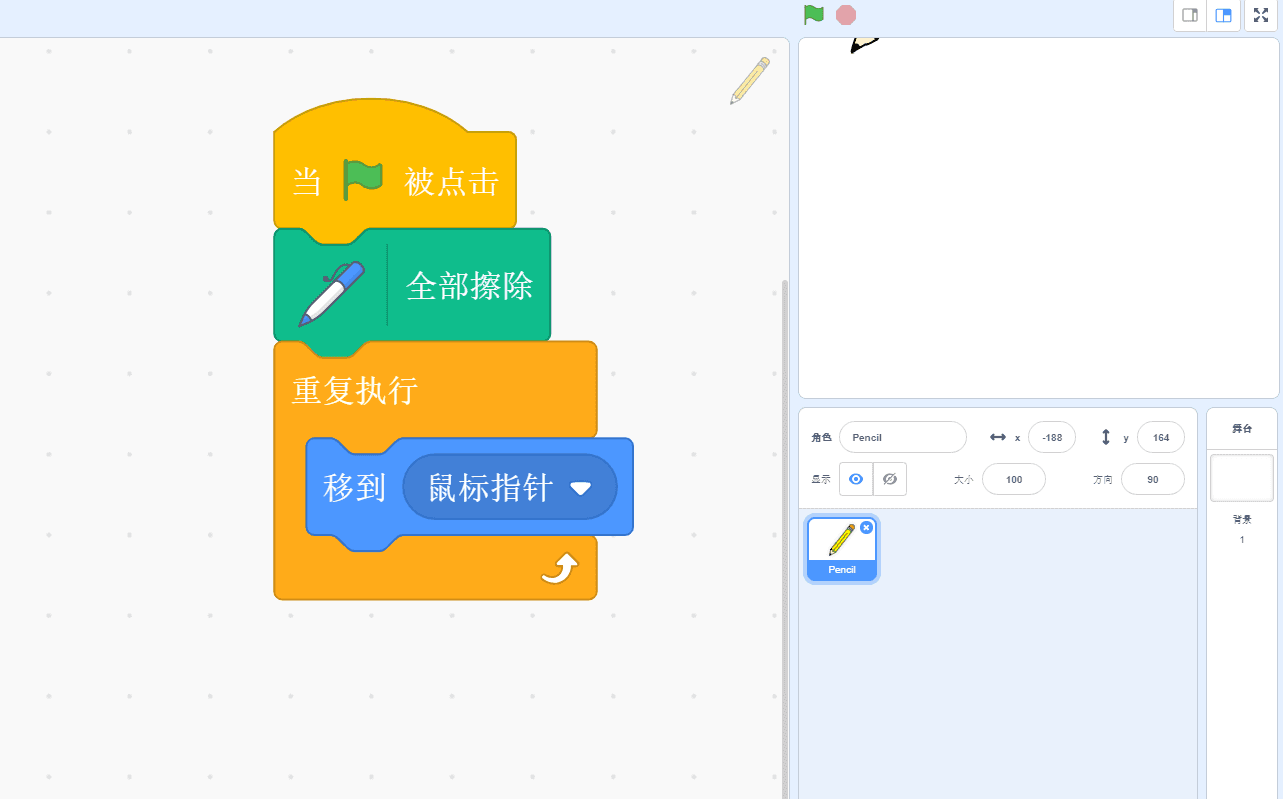Switch to large stage layout
The image size is (1283, 799).
1223,15
